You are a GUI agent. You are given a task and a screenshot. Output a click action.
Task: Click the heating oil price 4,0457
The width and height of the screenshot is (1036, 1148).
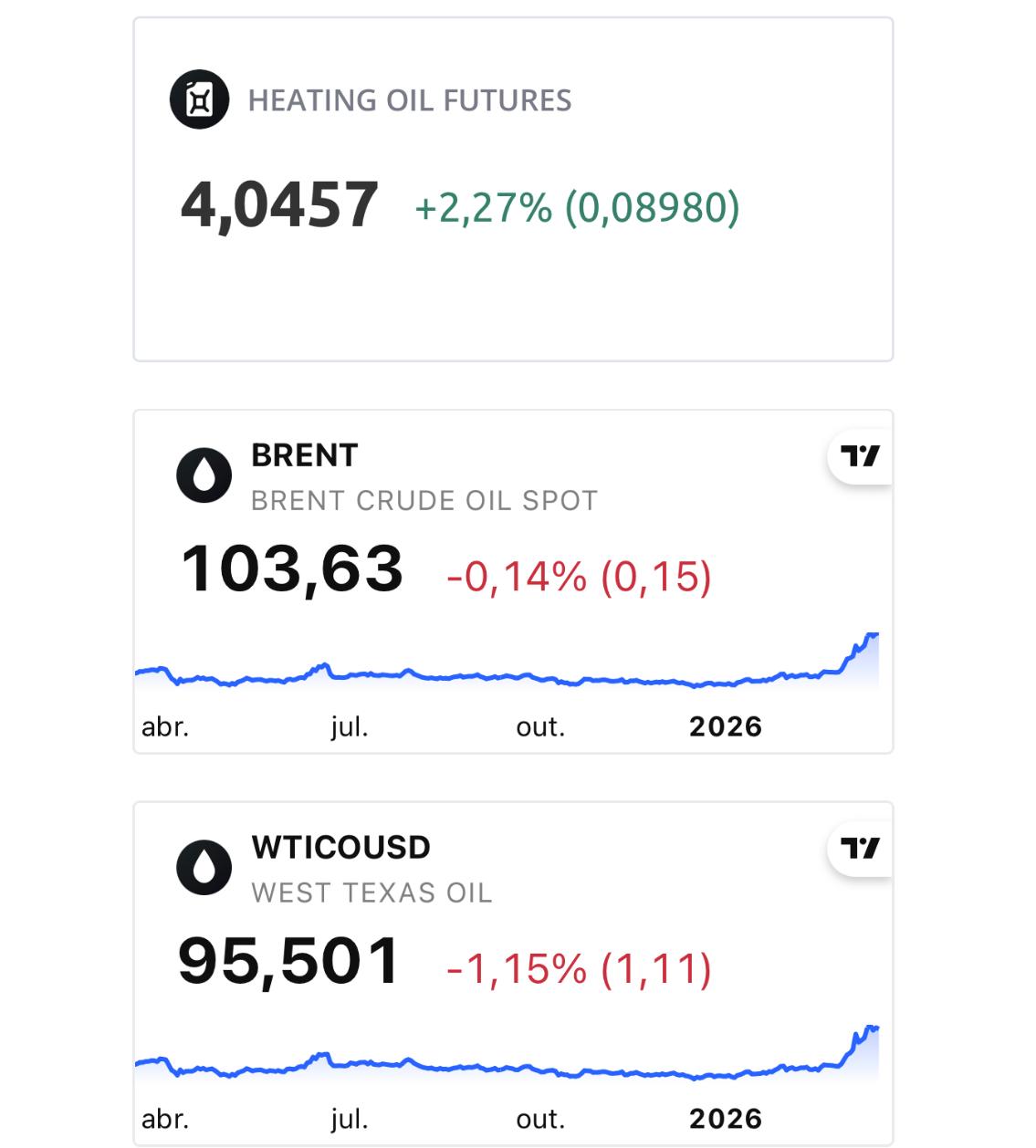[279, 204]
